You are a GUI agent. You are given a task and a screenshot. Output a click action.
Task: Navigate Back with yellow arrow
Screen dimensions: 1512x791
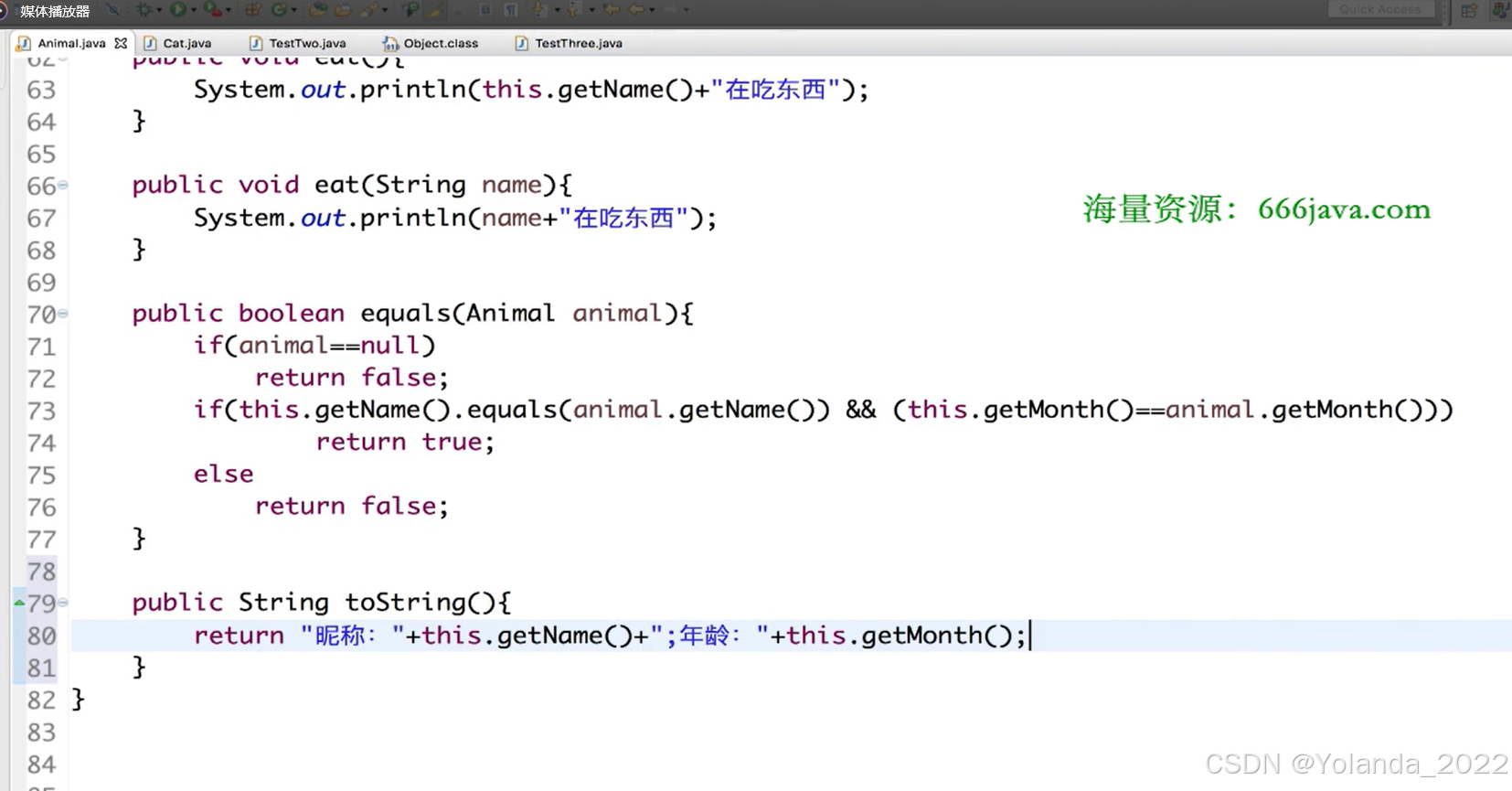[x=636, y=9]
